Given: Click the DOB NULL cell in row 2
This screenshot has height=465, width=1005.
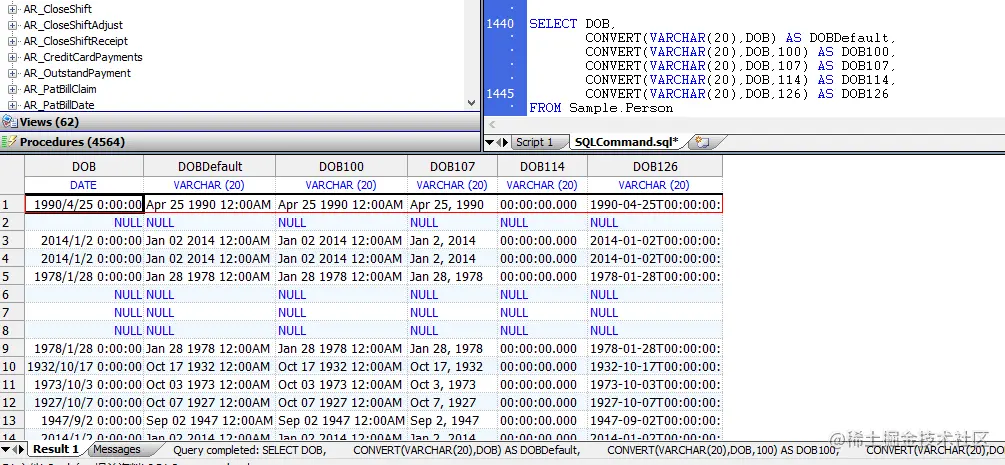Looking at the screenshot, I should coord(84,223).
